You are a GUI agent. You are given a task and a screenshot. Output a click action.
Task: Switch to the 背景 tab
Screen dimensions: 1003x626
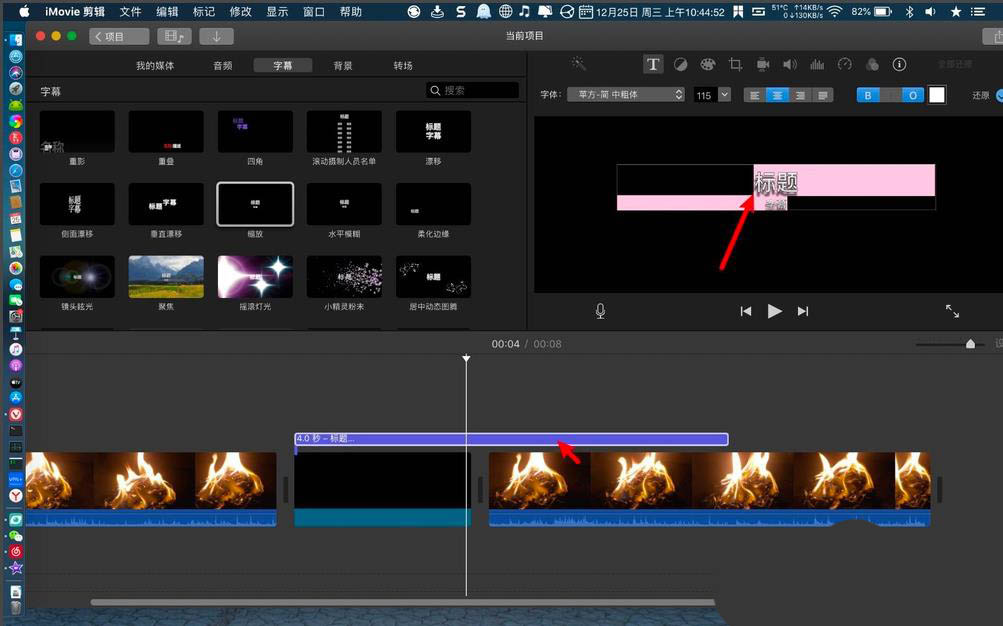tap(343, 65)
